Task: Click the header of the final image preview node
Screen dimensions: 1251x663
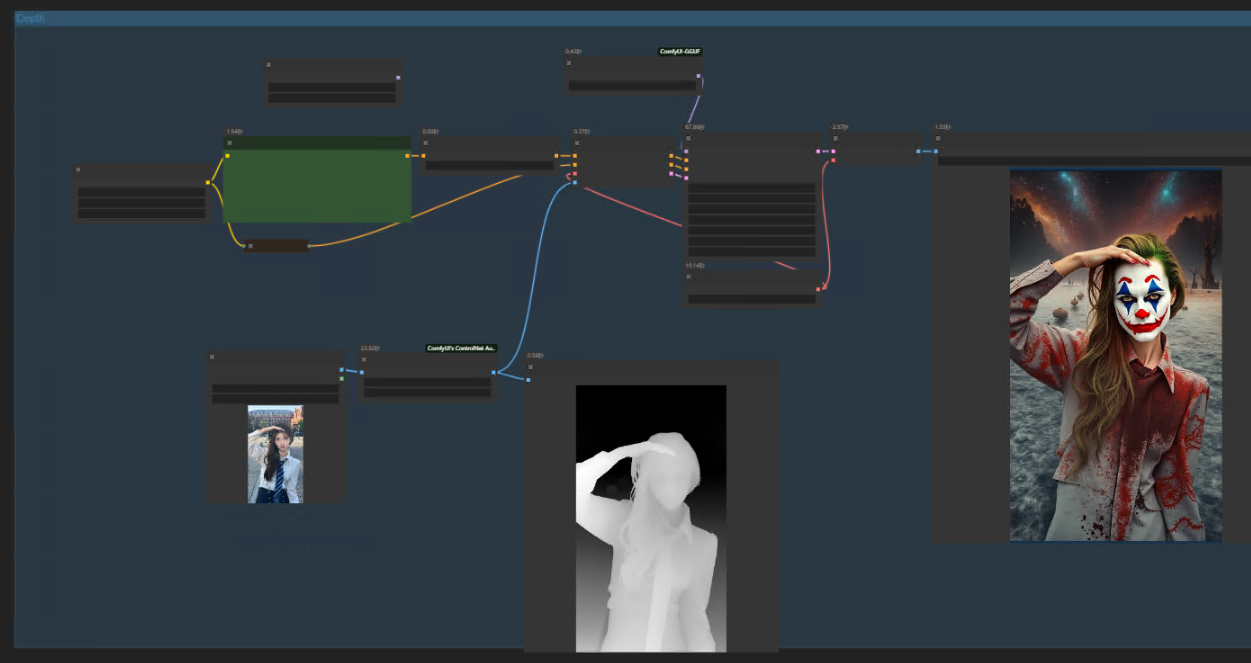Action: 1090,139
